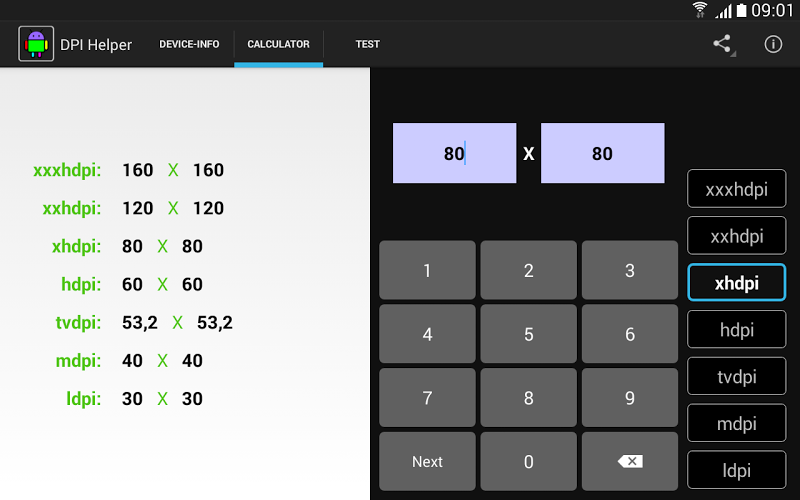
Task: Click the mdpi: result label
Action: pyautogui.click(x=78, y=361)
